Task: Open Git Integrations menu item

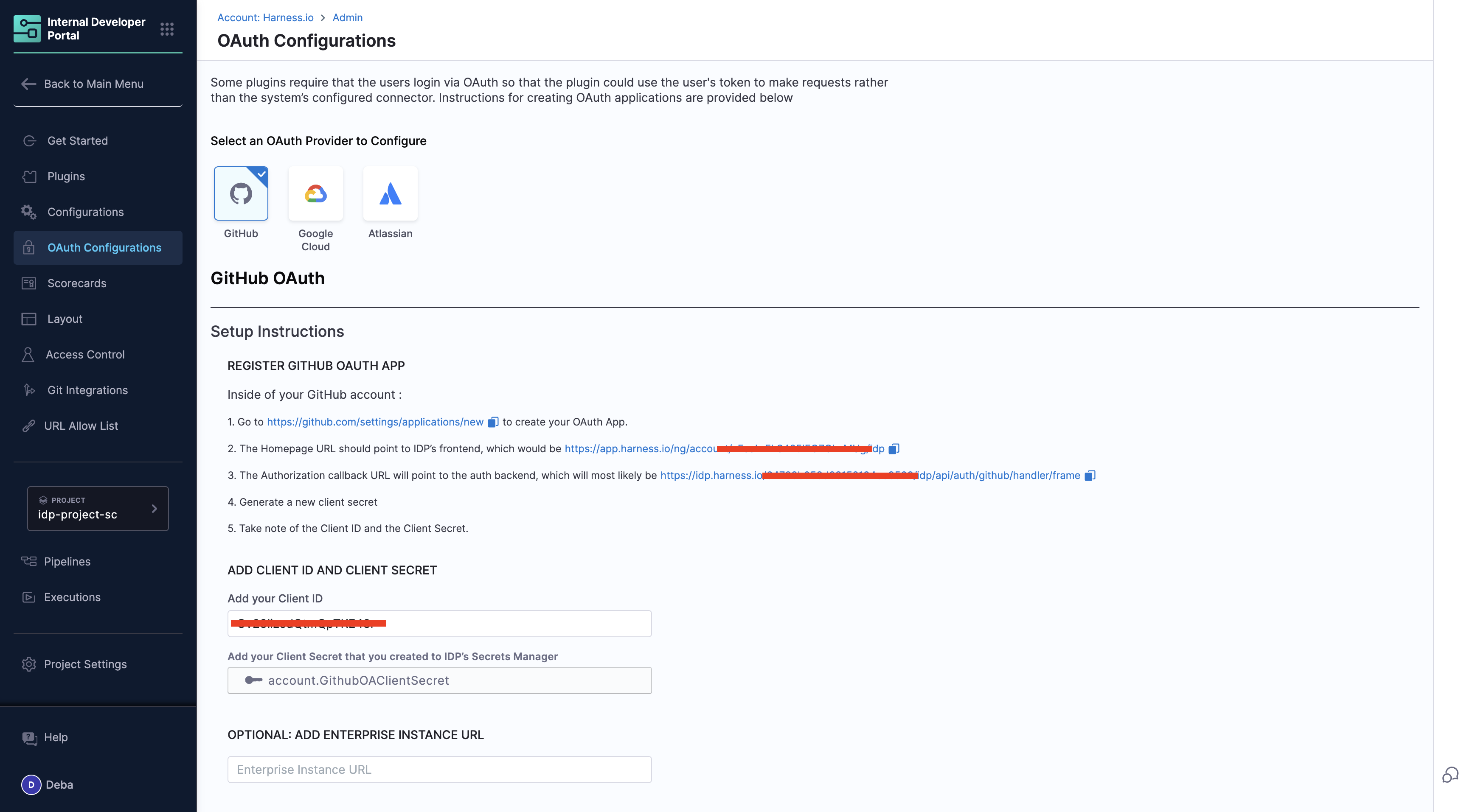Action: (87, 390)
